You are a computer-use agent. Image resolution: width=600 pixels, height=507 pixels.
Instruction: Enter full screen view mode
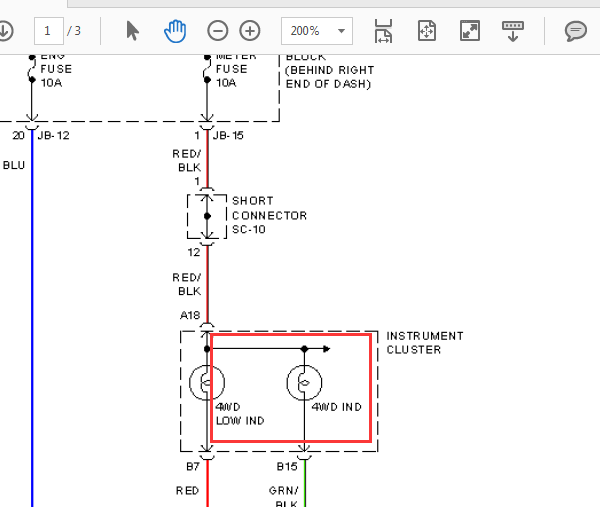pyautogui.click(x=470, y=31)
